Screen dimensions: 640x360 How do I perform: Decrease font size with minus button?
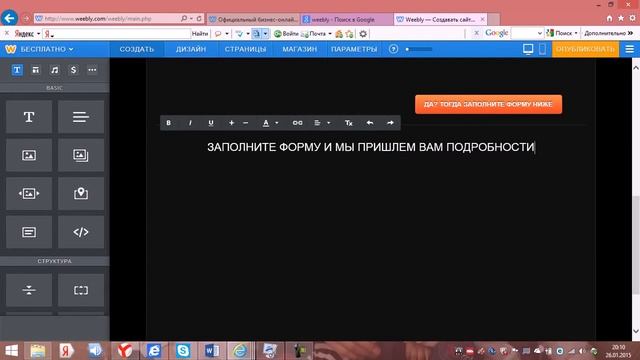[x=246, y=123]
